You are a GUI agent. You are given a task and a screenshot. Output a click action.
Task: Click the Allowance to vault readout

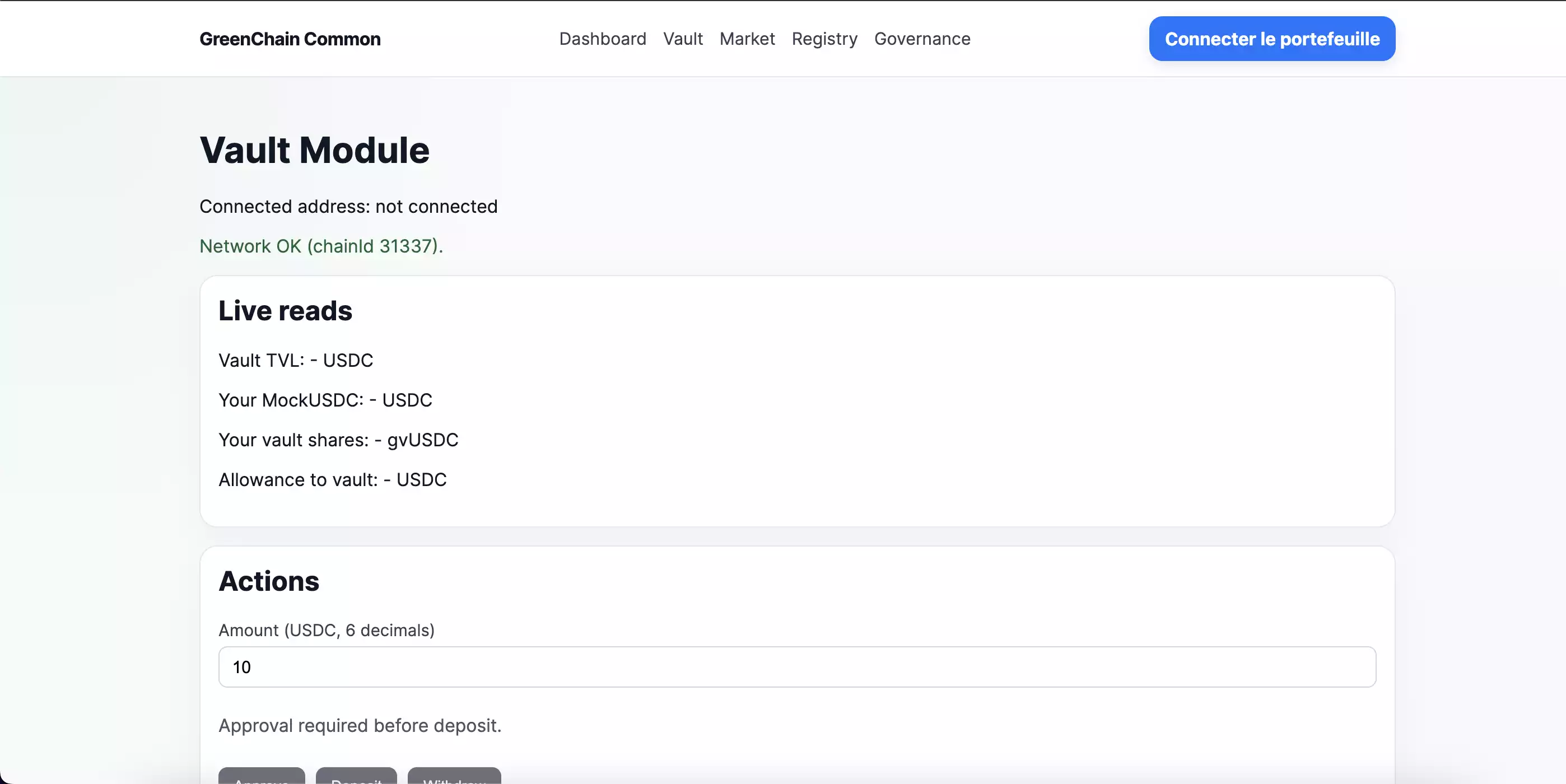(x=333, y=479)
